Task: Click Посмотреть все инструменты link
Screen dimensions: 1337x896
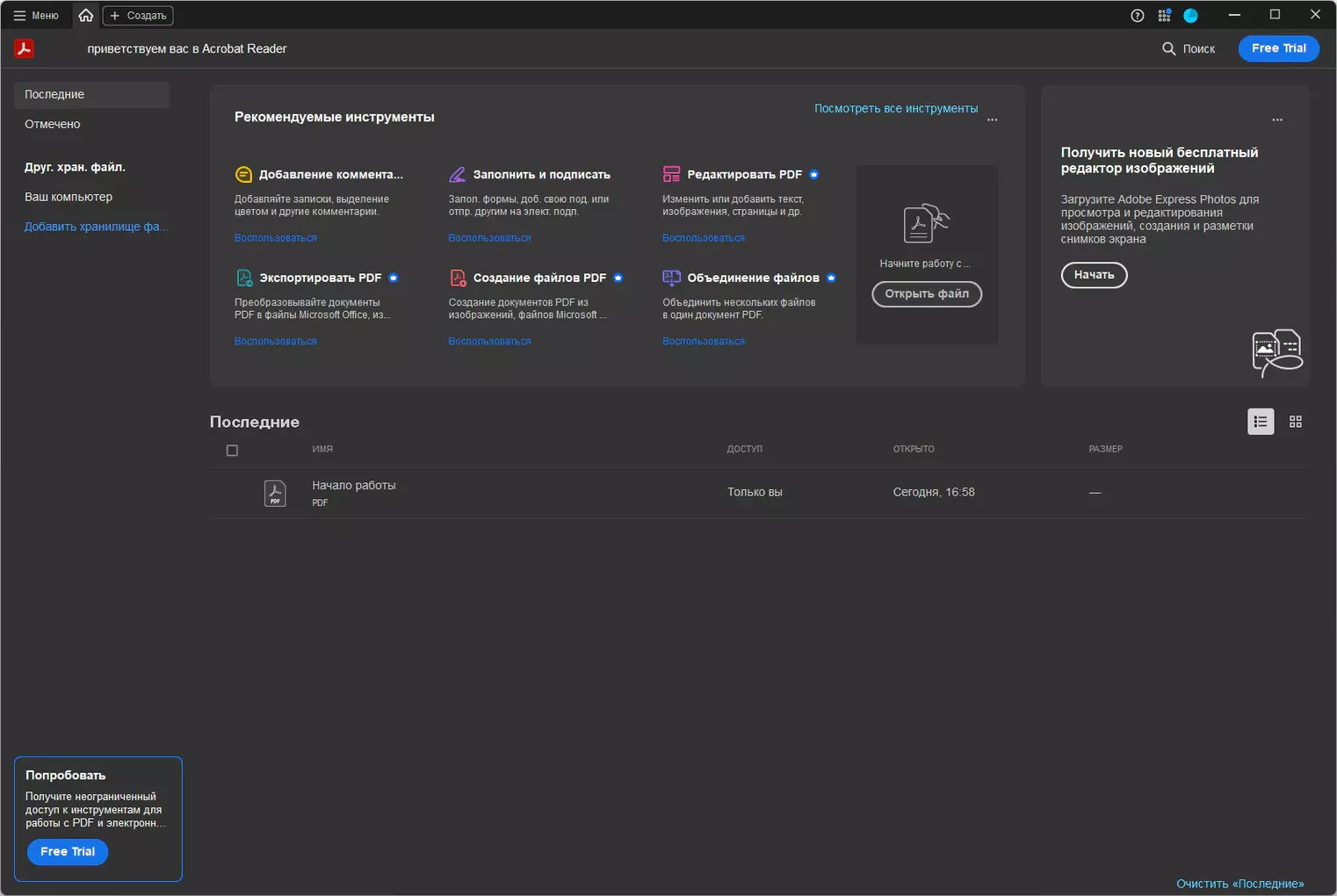Action: (896, 108)
